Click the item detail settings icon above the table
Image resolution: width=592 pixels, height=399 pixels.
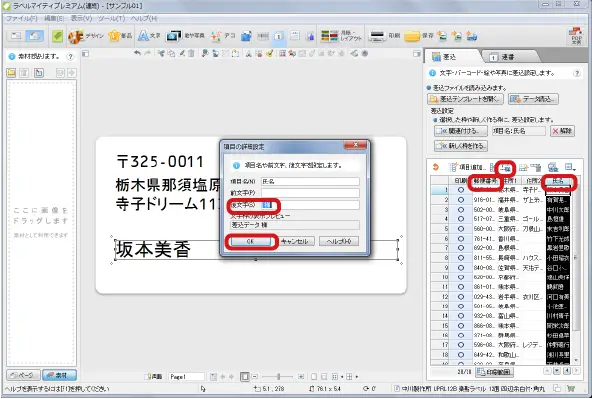coord(507,168)
